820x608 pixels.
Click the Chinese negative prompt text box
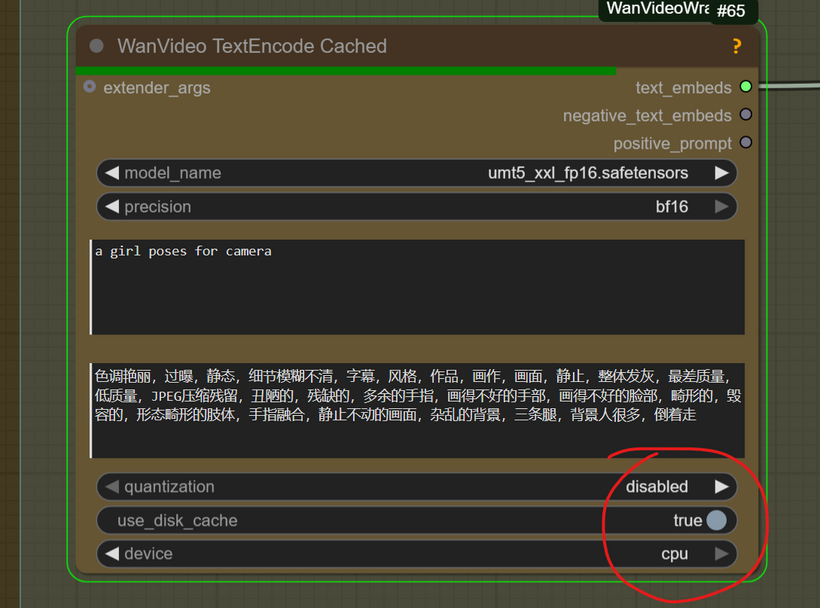[417, 410]
